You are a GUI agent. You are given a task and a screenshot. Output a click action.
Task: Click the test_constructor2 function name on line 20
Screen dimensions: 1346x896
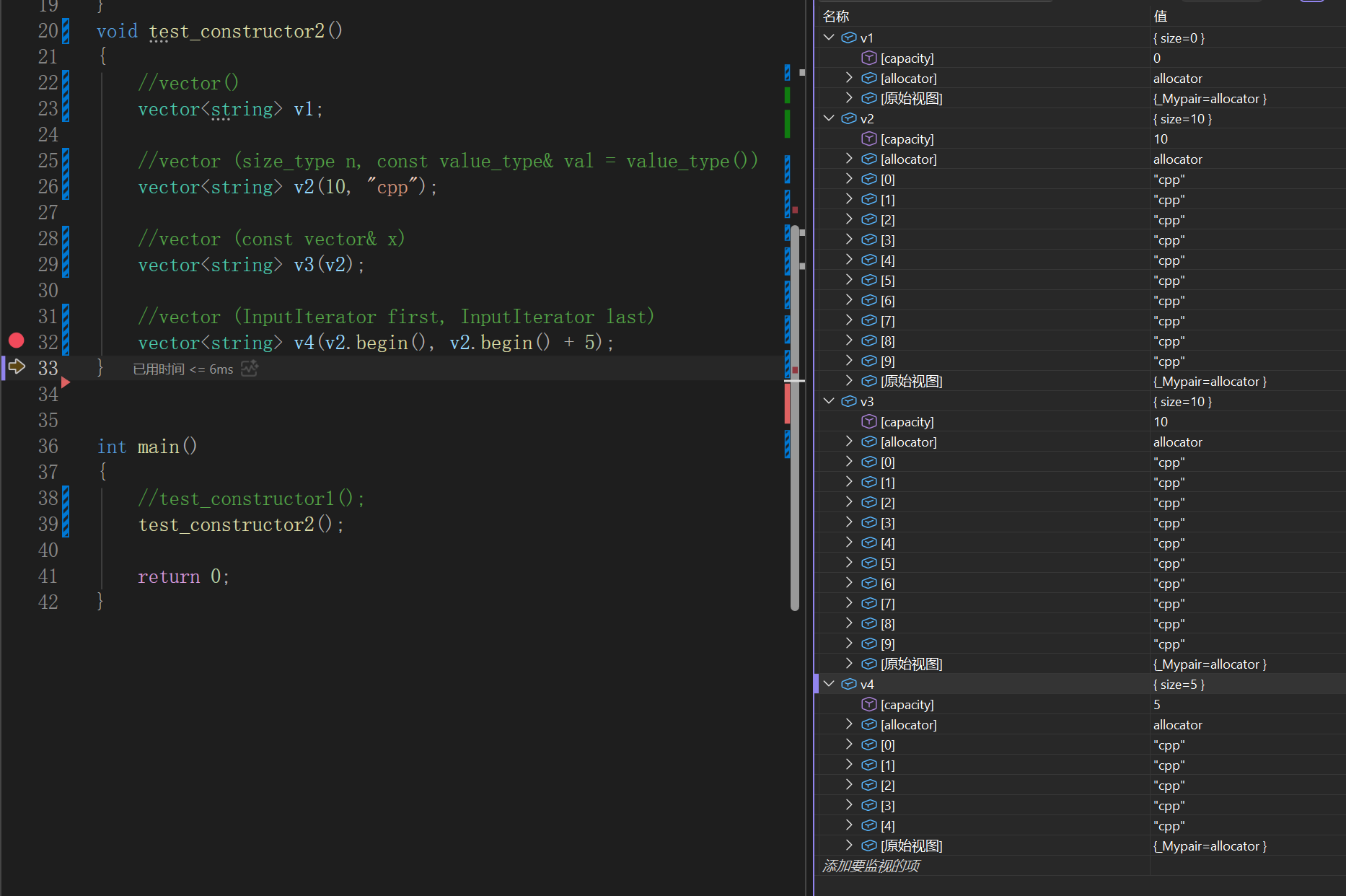tap(237, 31)
